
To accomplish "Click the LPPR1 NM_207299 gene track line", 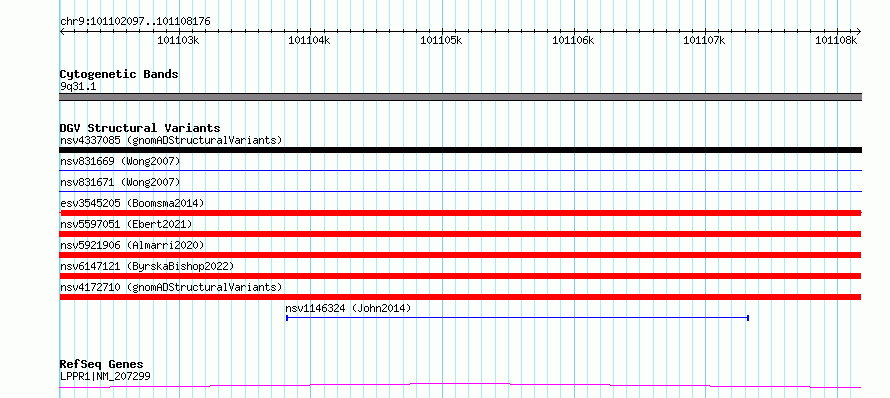I will click(x=460, y=386).
